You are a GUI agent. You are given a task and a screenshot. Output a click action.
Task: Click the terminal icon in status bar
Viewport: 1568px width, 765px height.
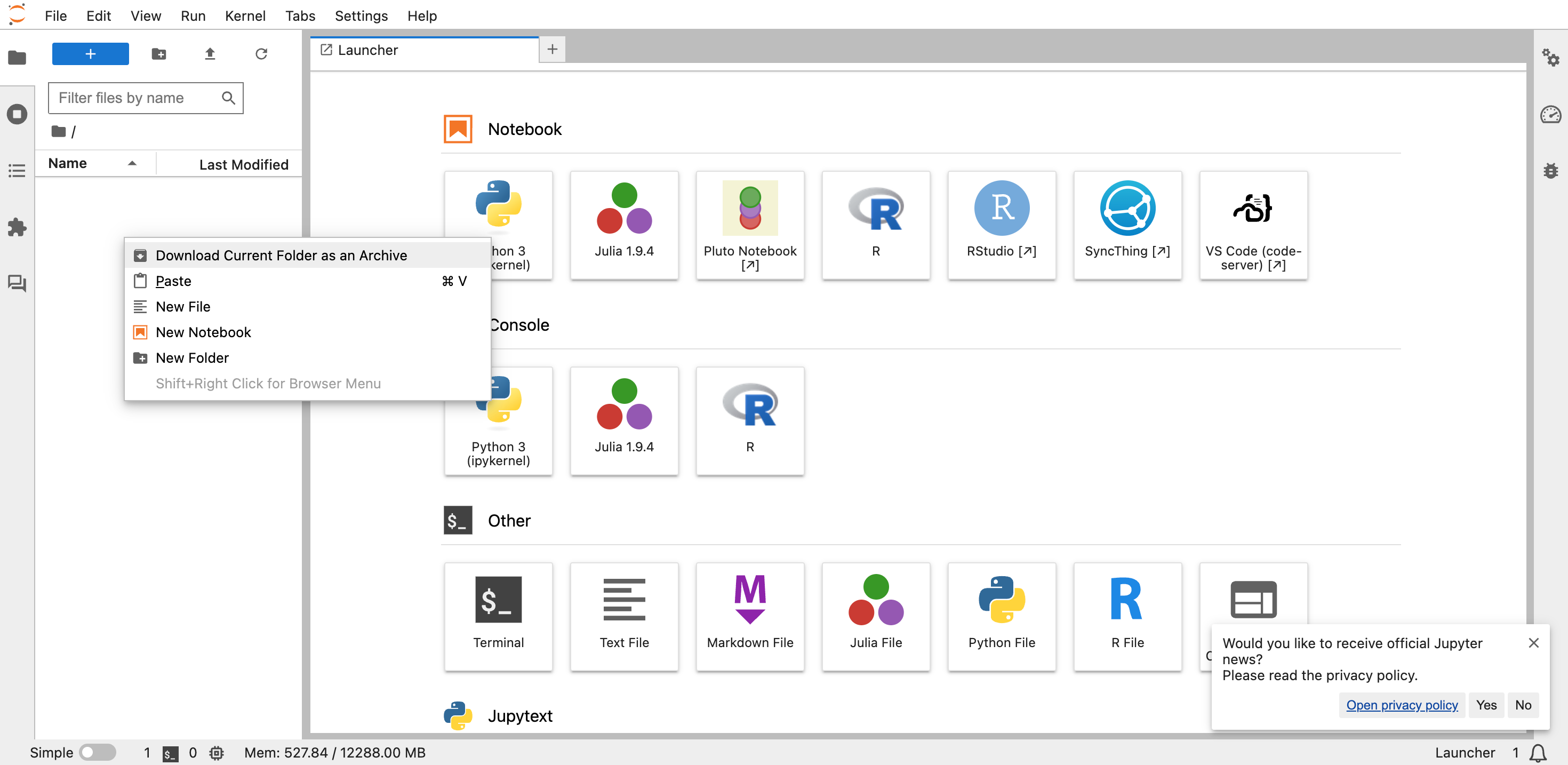tap(171, 753)
